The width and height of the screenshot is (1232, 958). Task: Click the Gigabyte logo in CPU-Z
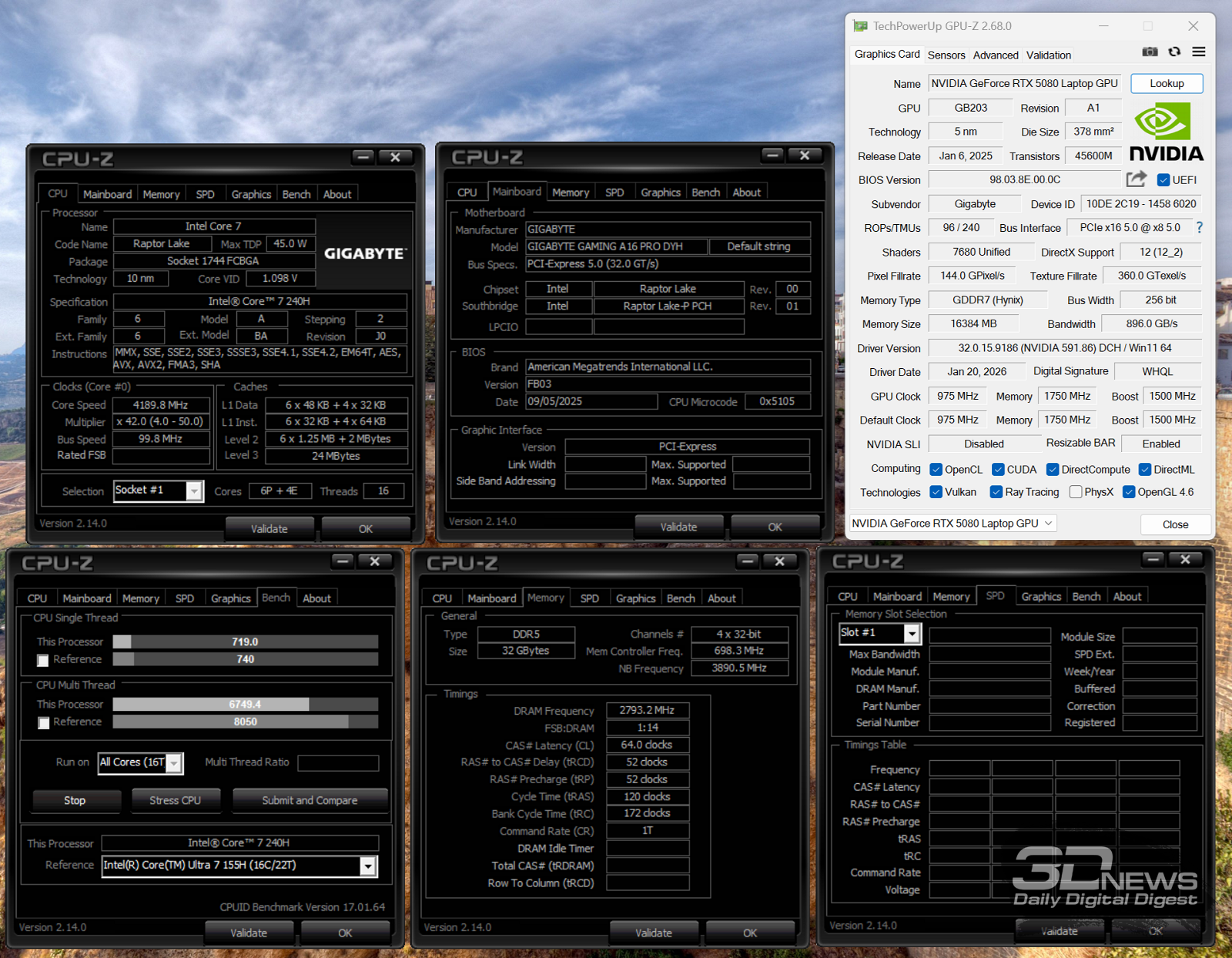[364, 253]
